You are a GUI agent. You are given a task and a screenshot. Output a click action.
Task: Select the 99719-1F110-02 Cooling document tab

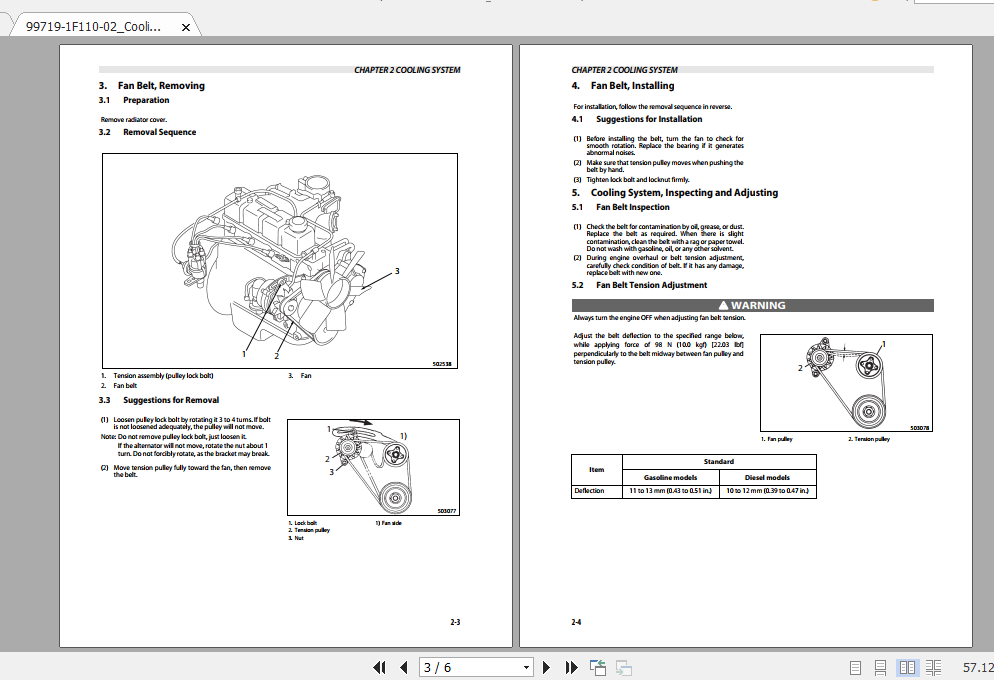click(95, 28)
